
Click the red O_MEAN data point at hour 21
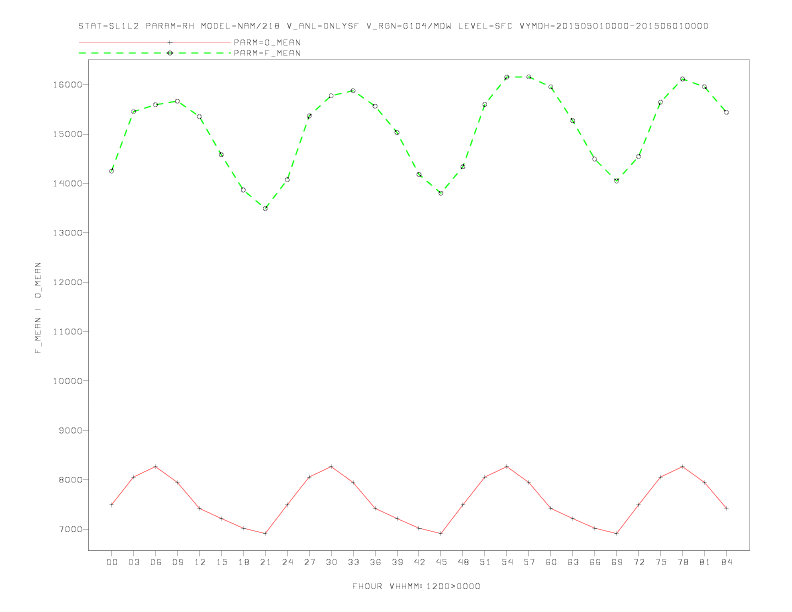[265, 533]
